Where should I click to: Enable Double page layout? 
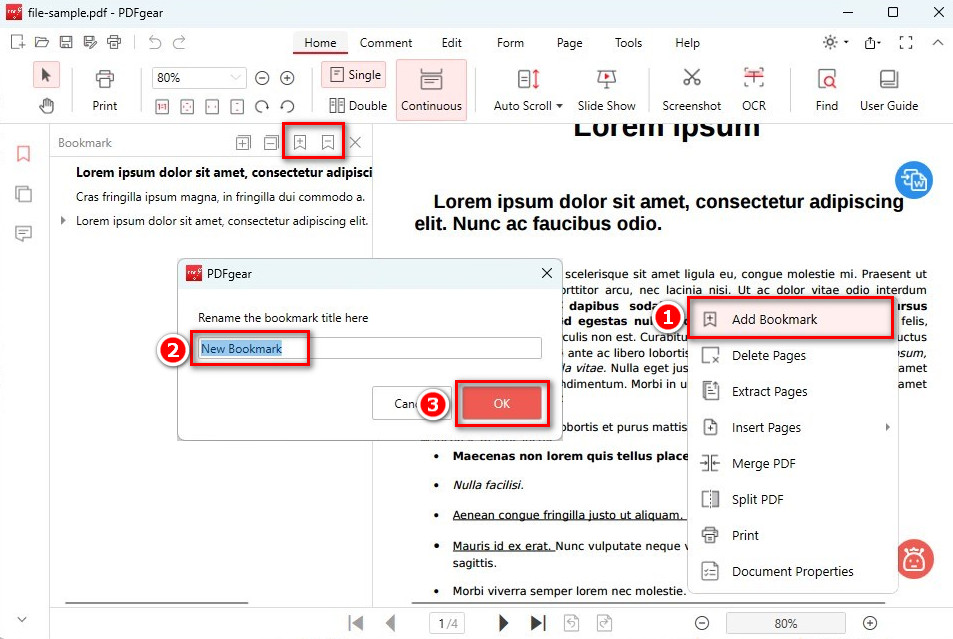[x=355, y=104]
